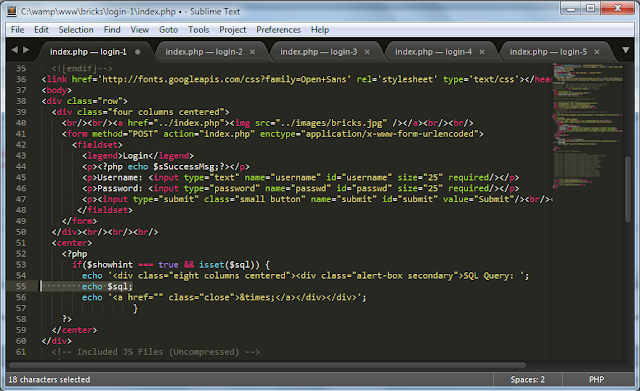Close the login-2 tab
Image resolution: width=640 pixels, height=391 pixels.
coord(252,52)
